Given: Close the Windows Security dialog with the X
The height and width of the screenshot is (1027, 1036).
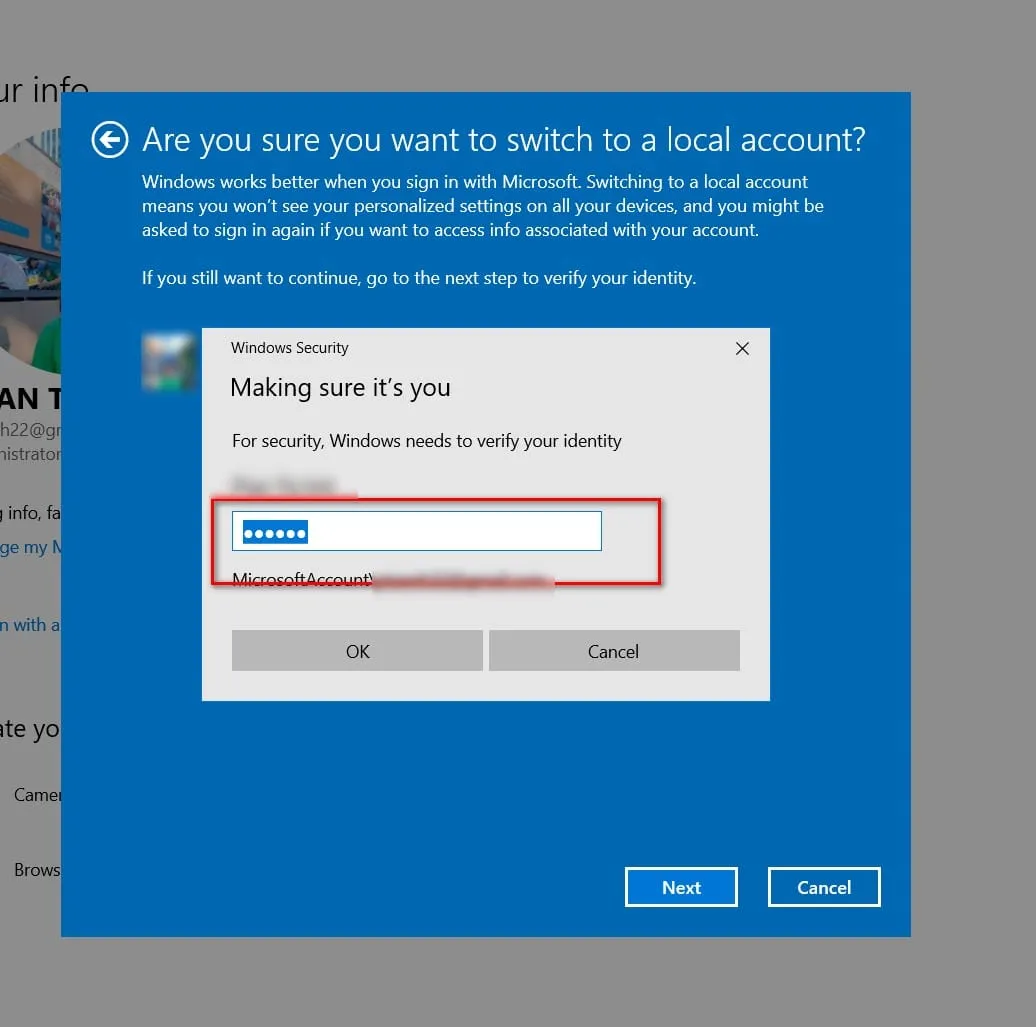Looking at the screenshot, I should [742, 348].
